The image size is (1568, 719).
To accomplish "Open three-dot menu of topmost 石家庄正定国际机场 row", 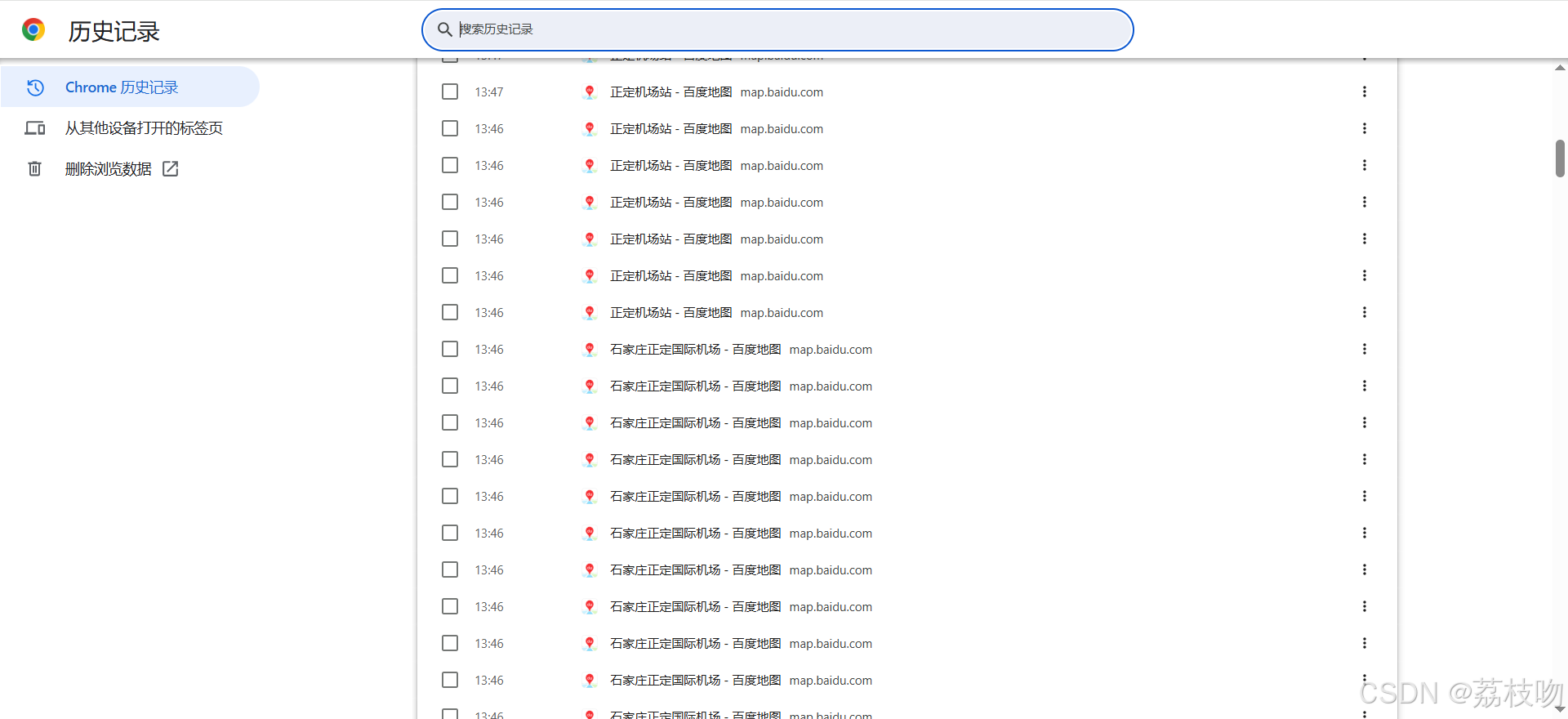I will (1364, 349).
